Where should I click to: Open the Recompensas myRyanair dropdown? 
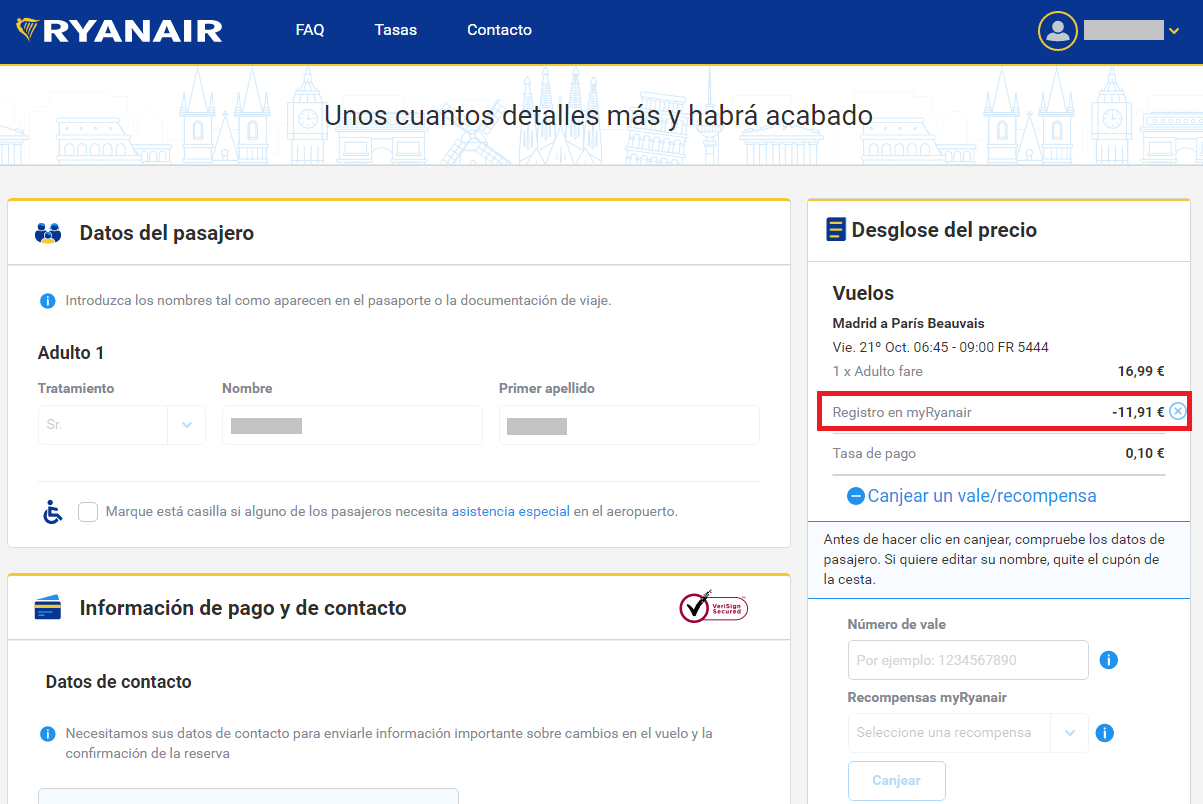coord(968,733)
